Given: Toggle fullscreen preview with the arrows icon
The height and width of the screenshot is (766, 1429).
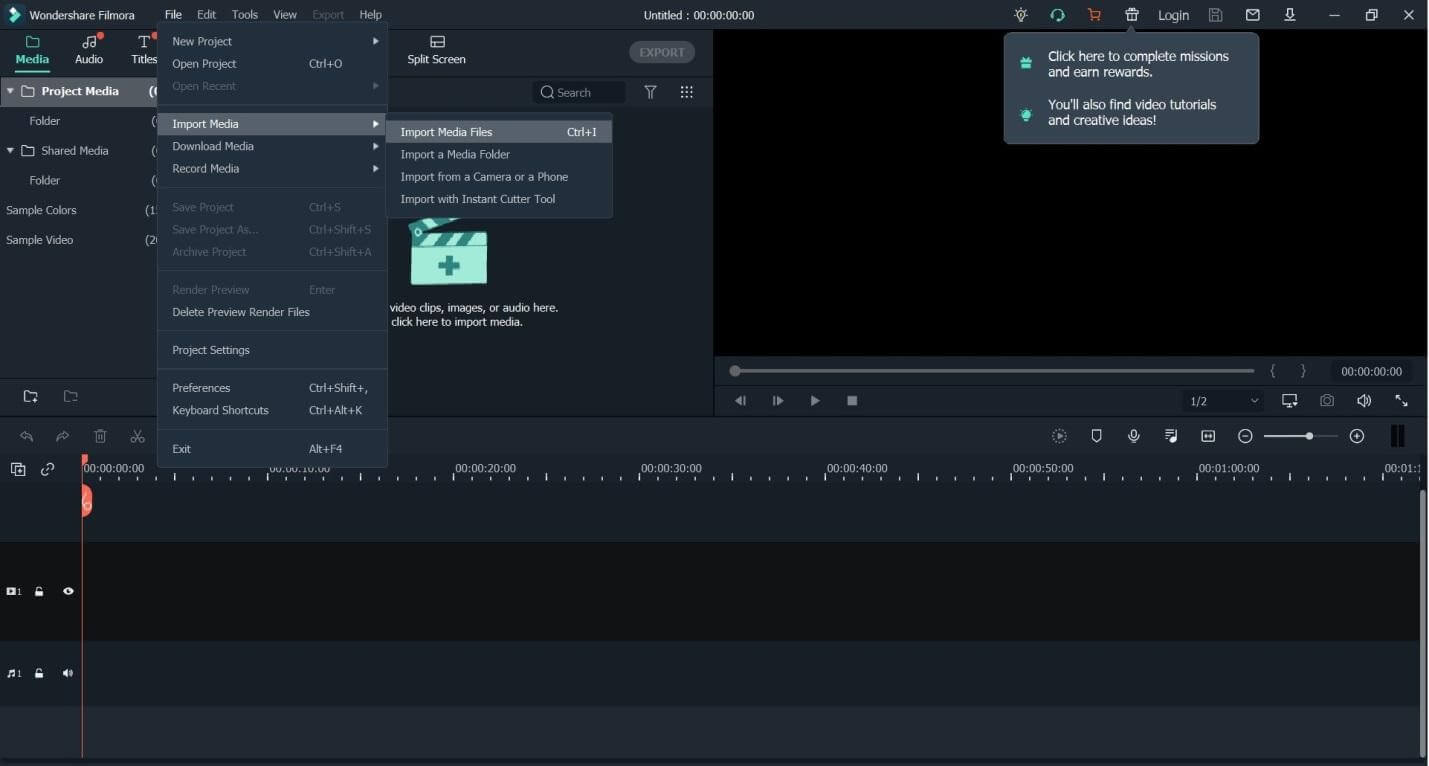Looking at the screenshot, I should pyautogui.click(x=1401, y=400).
